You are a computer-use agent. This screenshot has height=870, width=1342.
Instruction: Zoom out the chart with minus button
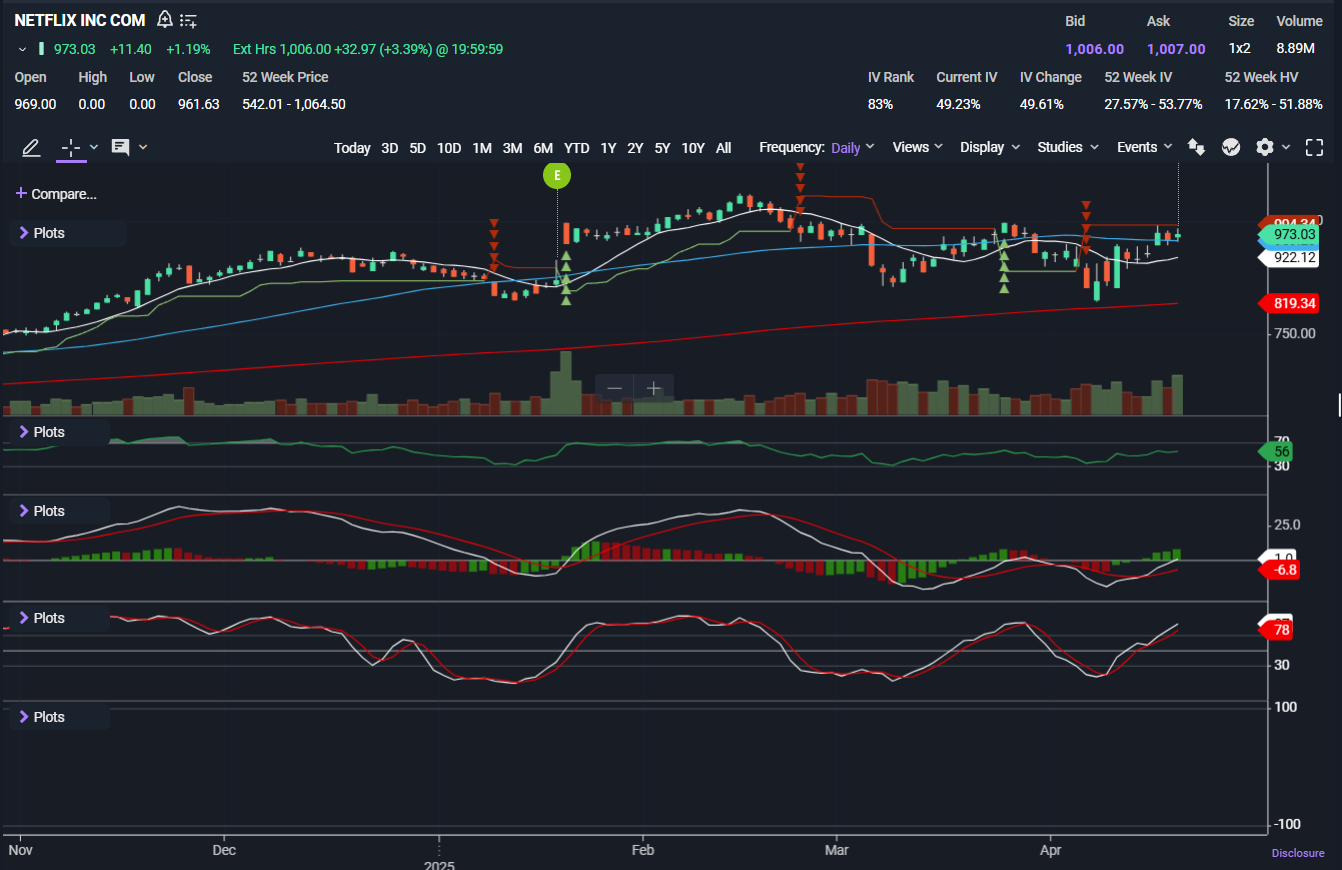click(615, 388)
